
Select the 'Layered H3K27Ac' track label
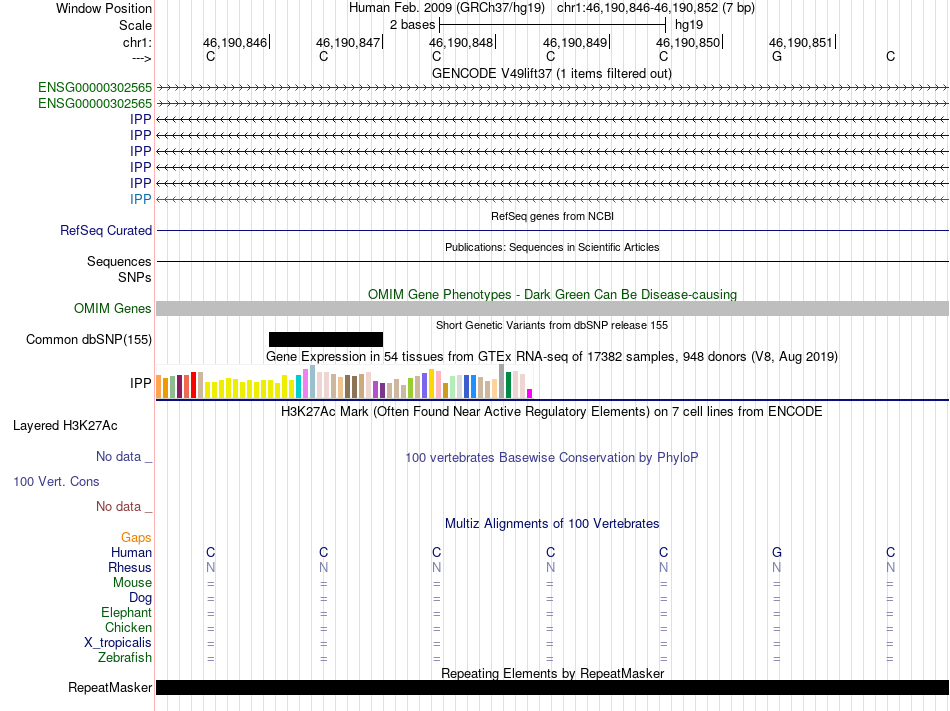(65, 426)
